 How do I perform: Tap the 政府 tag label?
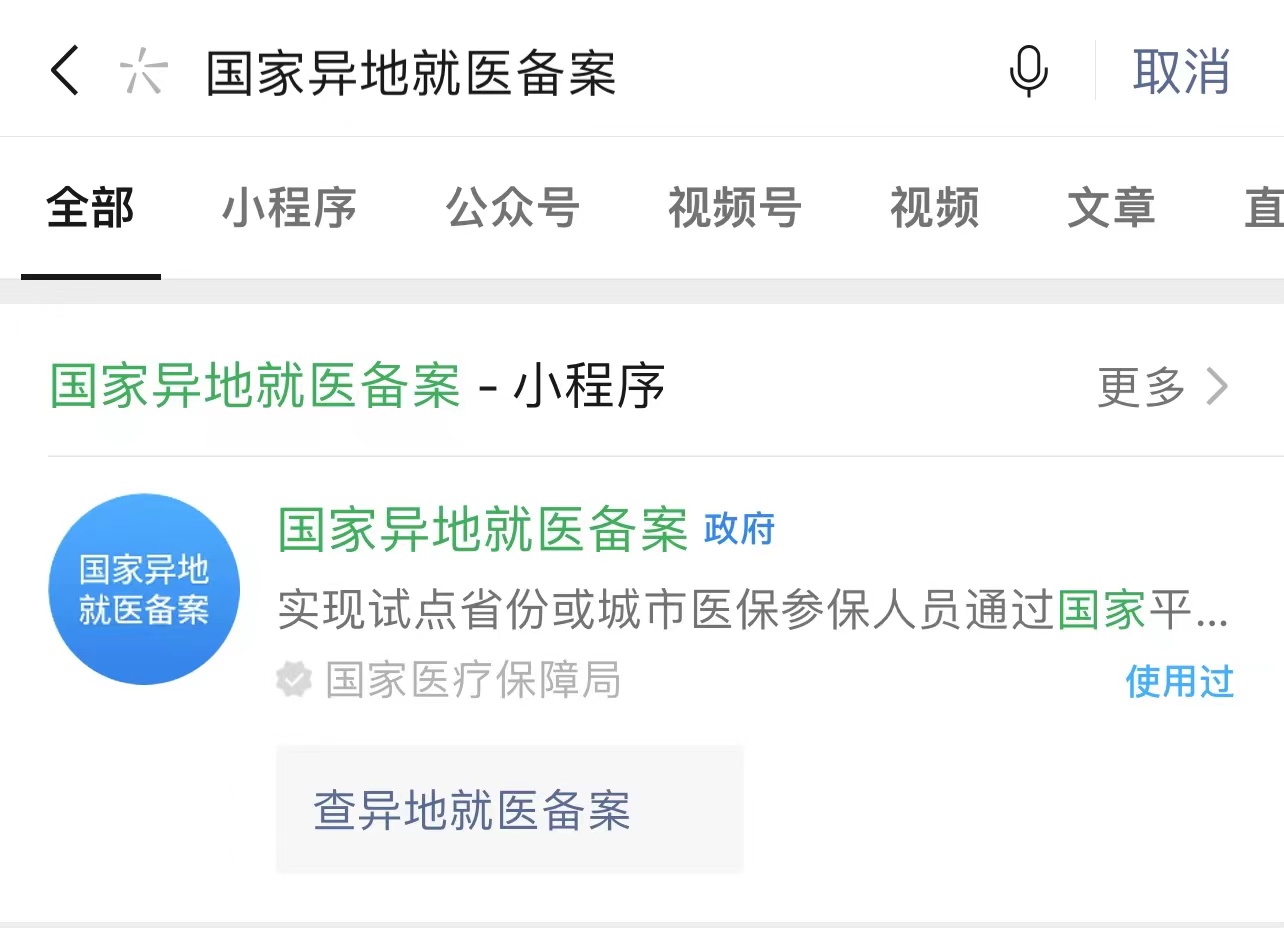[740, 530]
